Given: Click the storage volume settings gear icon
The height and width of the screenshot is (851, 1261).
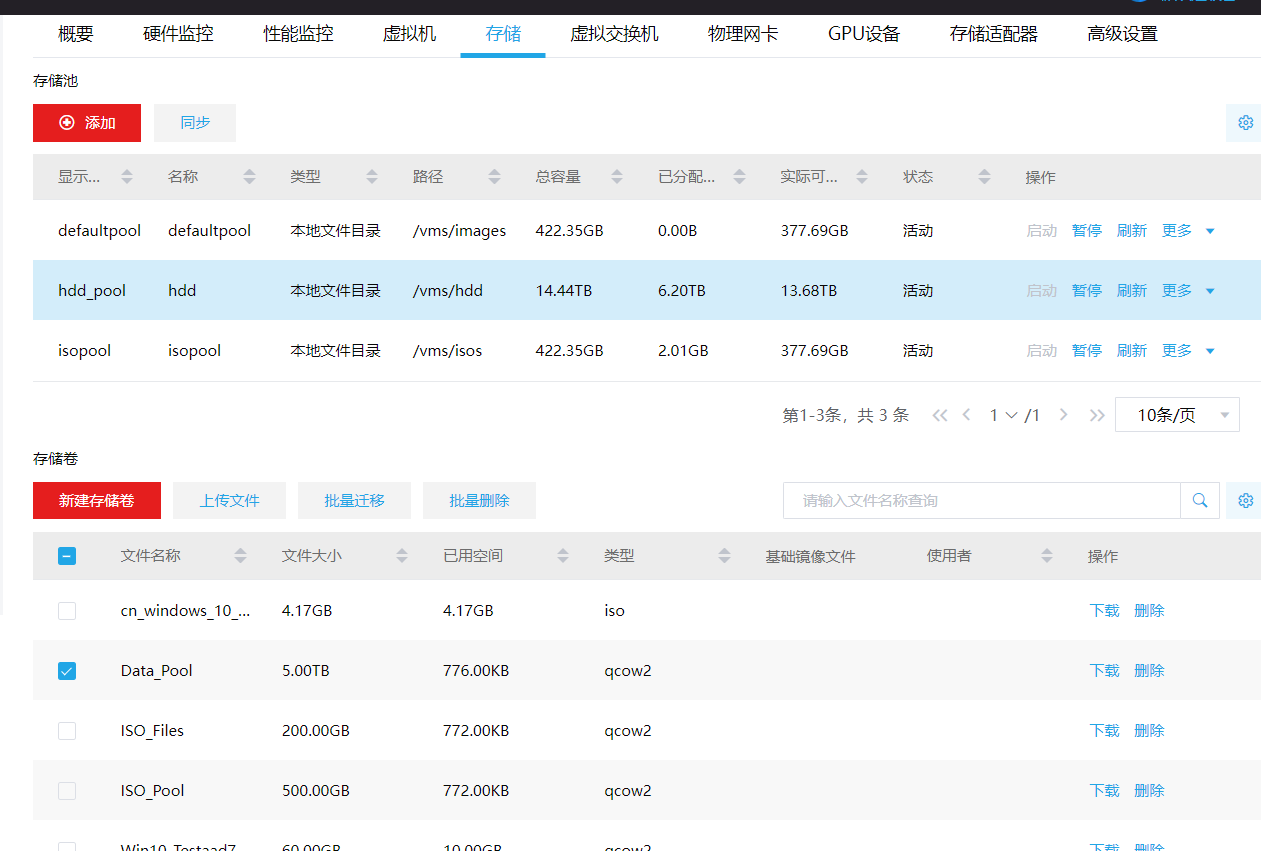Looking at the screenshot, I should [1245, 501].
